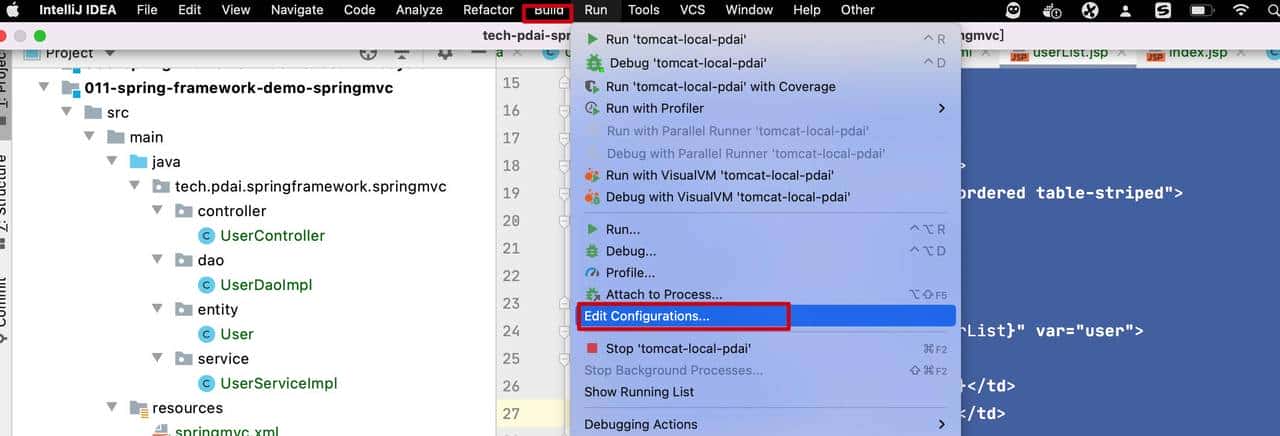Click the Profile... clock icon

pyautogui.click(x=593, y=272)
